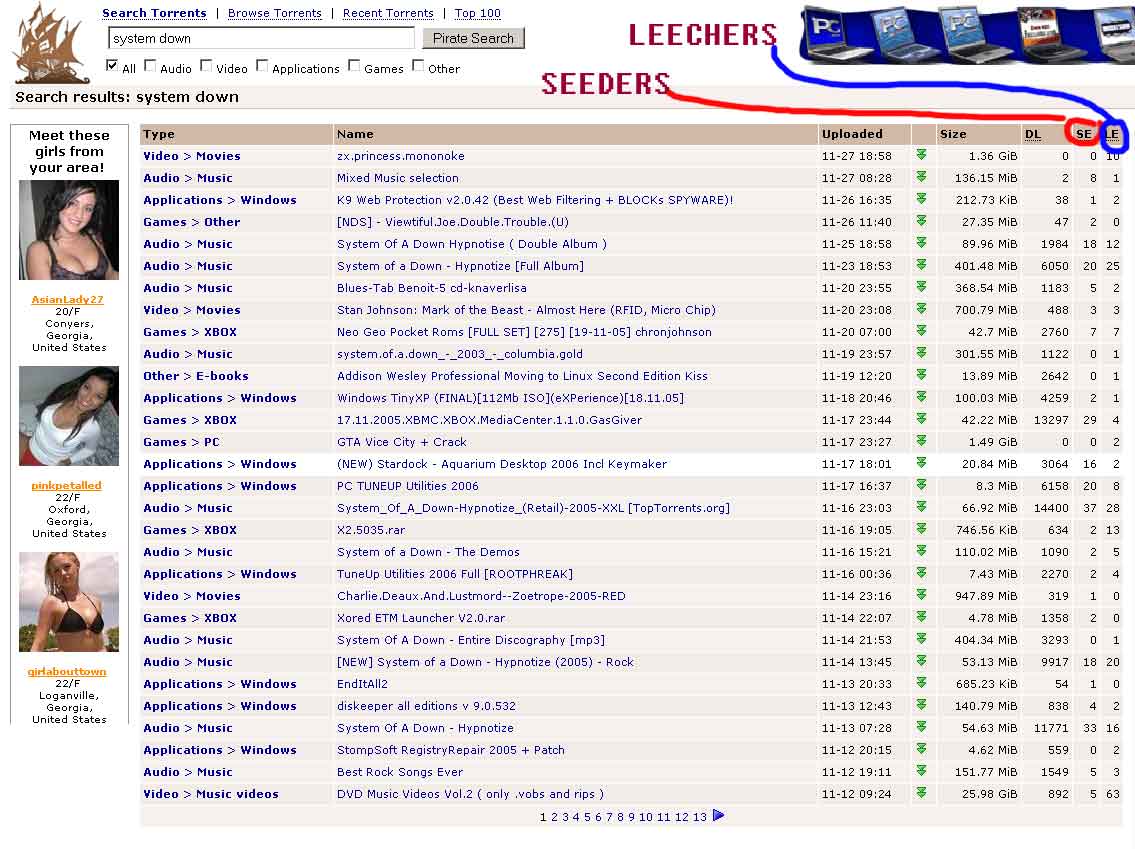Open Games > PC category link
This screenshot has height=849, width=1135.
[181, 442]
